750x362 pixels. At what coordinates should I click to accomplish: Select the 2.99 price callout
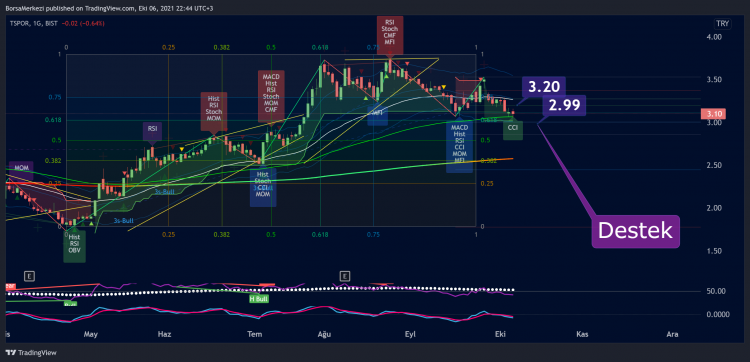tap(563, 106)
